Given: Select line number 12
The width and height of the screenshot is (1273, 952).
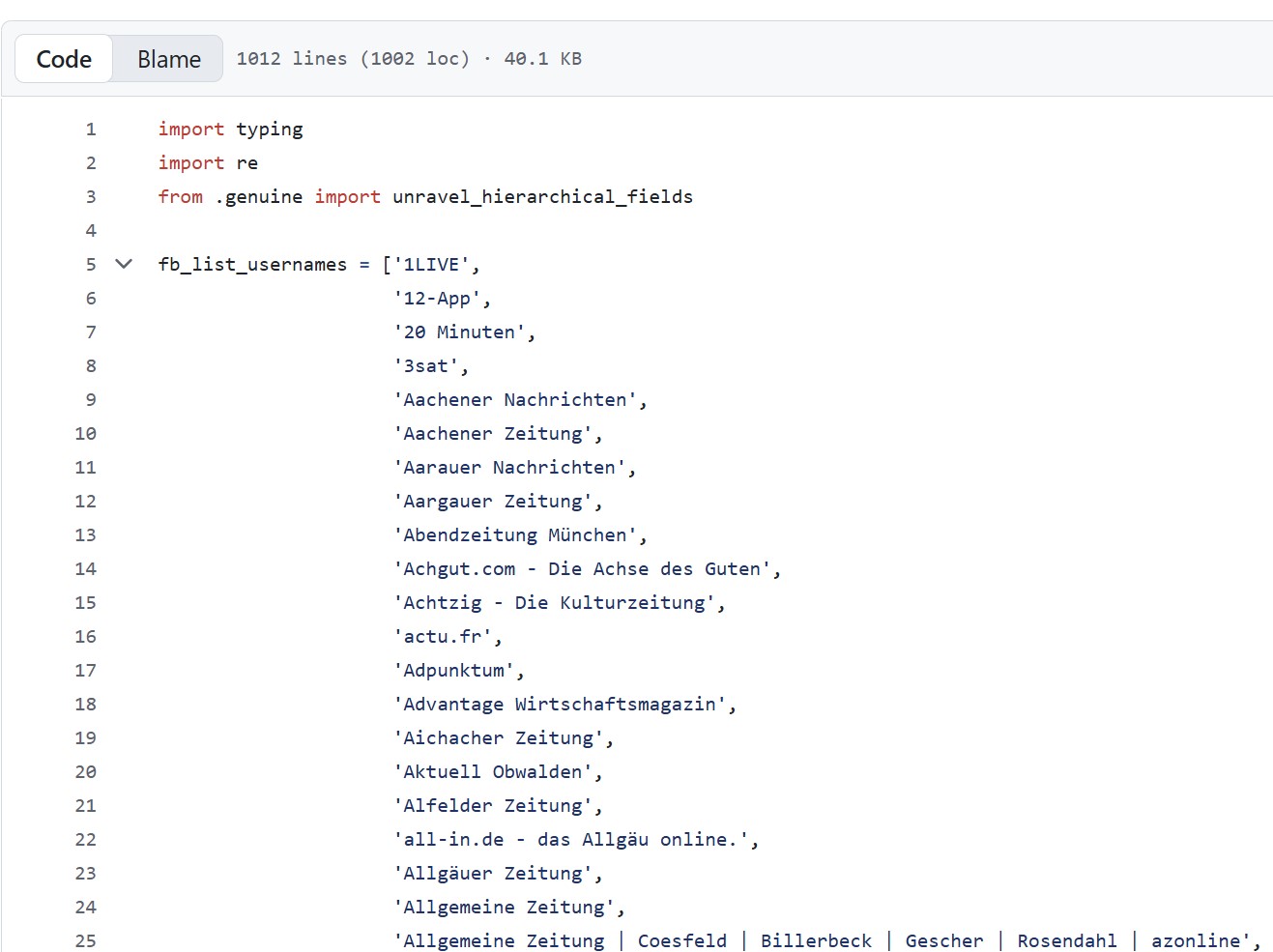Looking at the screenshot, I should pos(86,502).
